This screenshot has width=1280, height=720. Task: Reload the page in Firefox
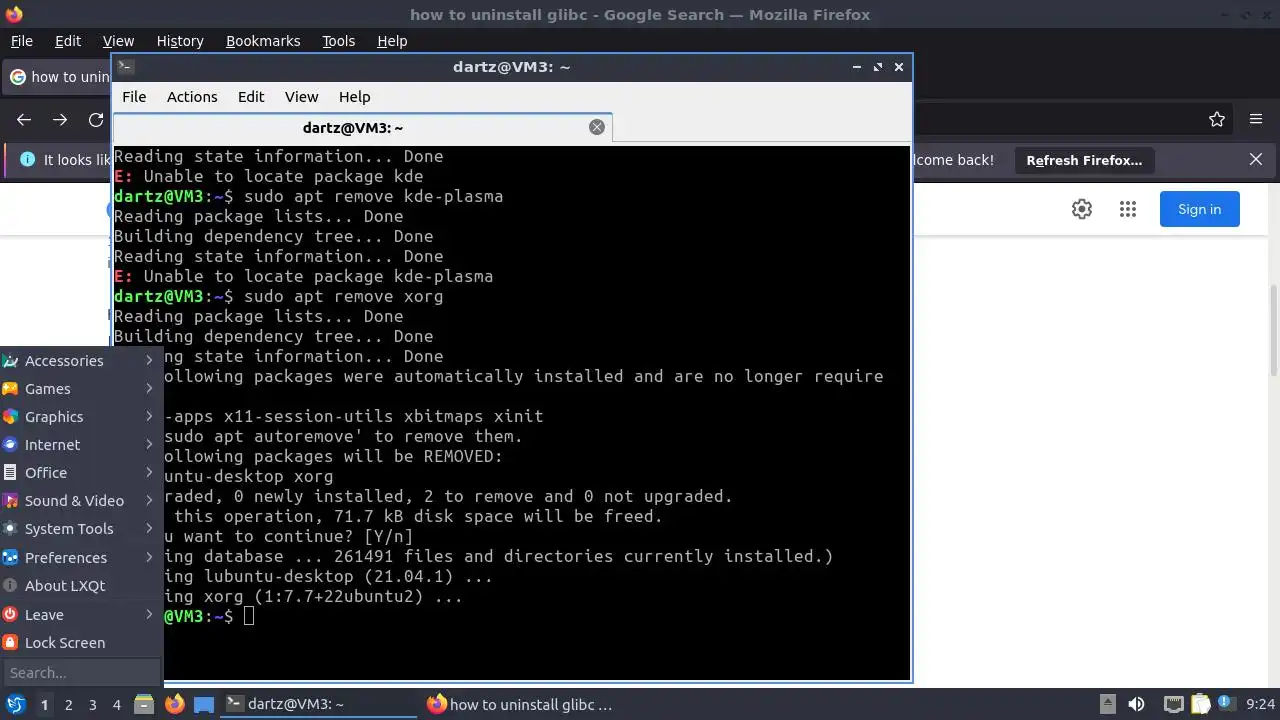point(96,120)
